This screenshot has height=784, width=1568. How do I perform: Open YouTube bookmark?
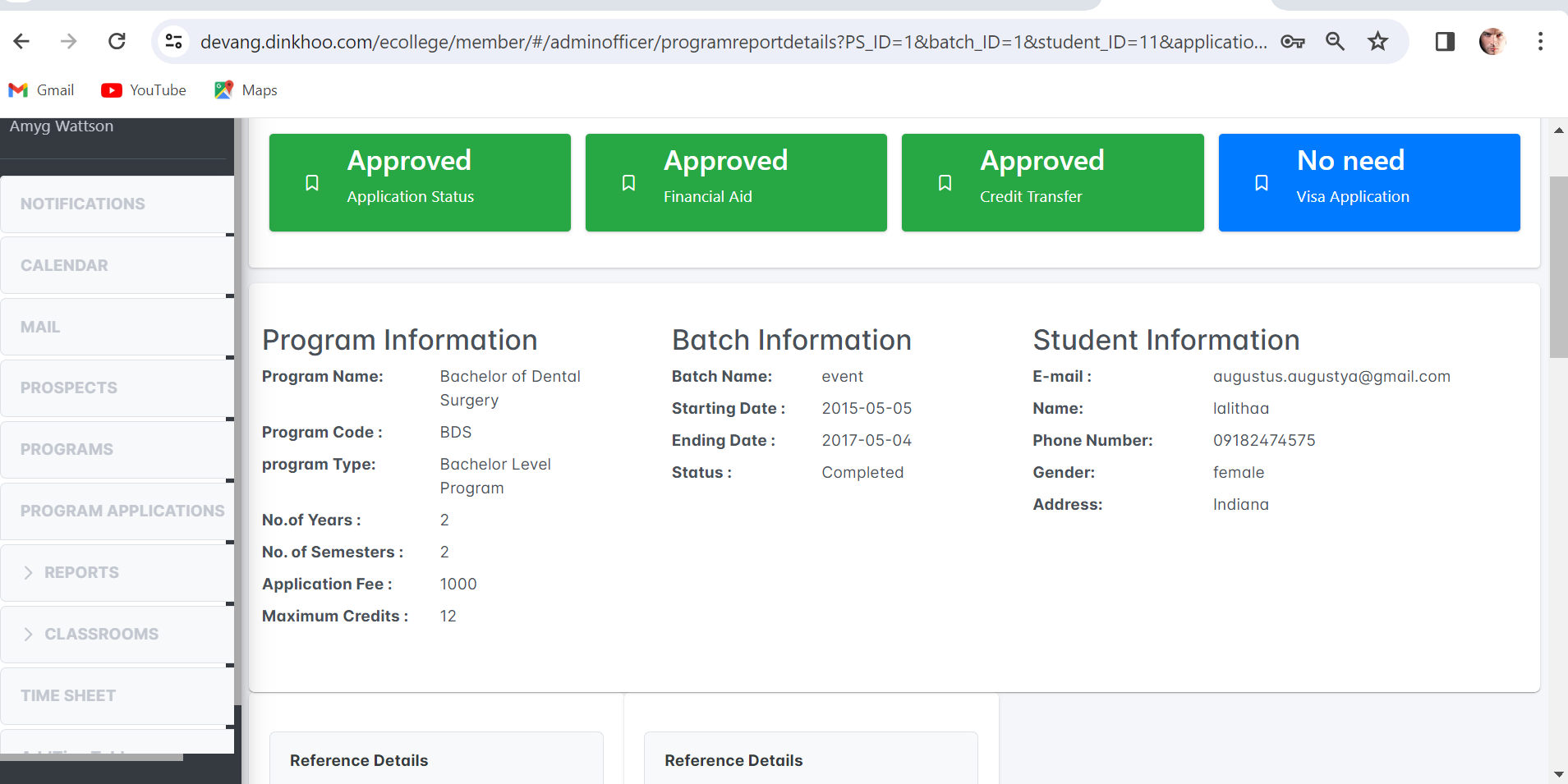[144, 90]
